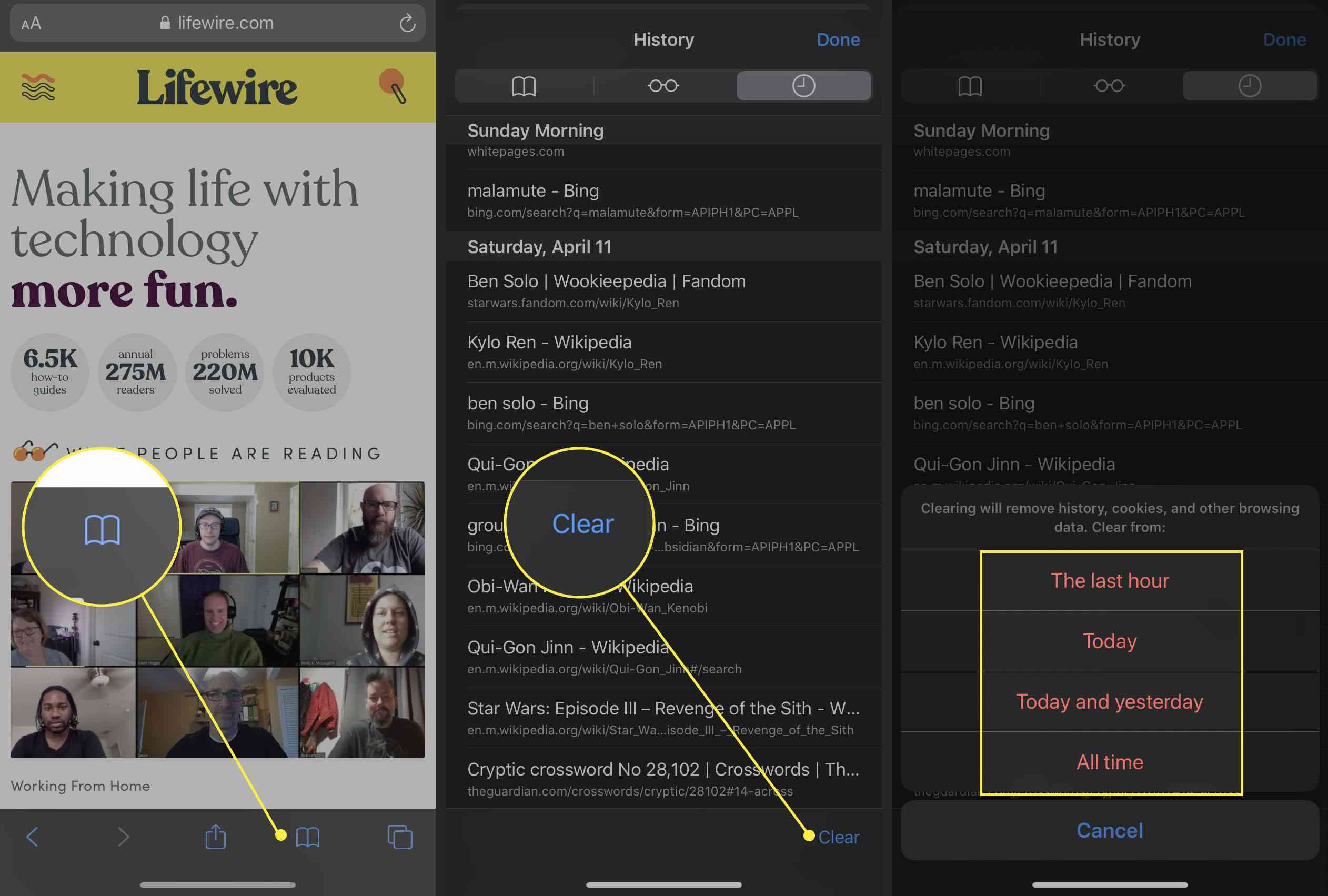The image size is (1328, 896).
Task: Click the Working From Home caption
Action: 81,786
